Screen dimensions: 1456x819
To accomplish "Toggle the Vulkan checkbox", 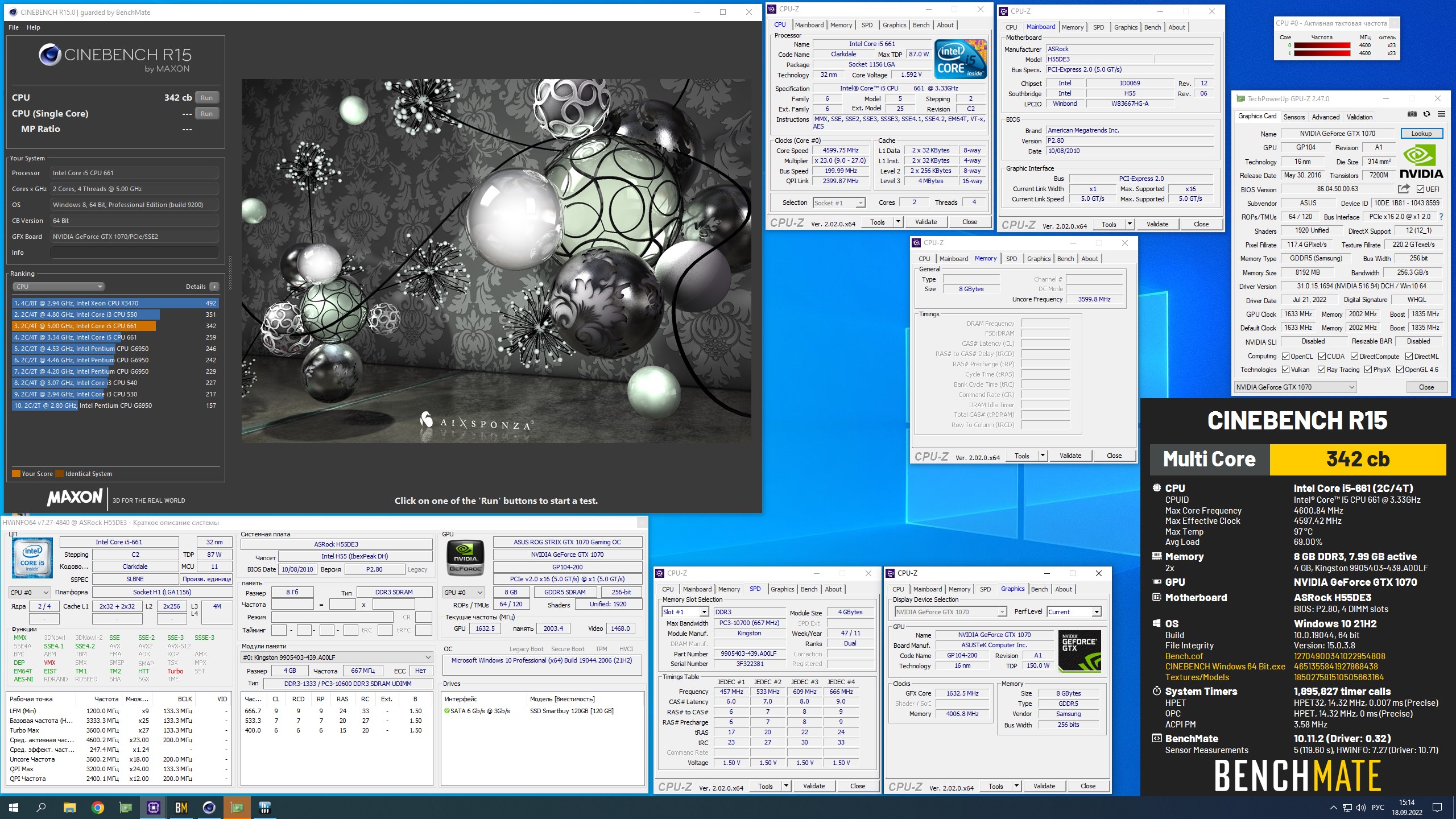I will [1285, 370].
